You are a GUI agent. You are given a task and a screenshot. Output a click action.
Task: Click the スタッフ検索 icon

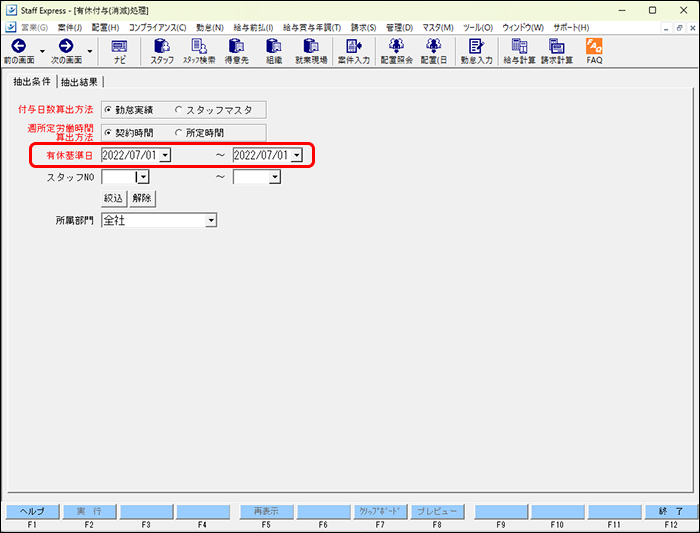[x=198, y=50]
